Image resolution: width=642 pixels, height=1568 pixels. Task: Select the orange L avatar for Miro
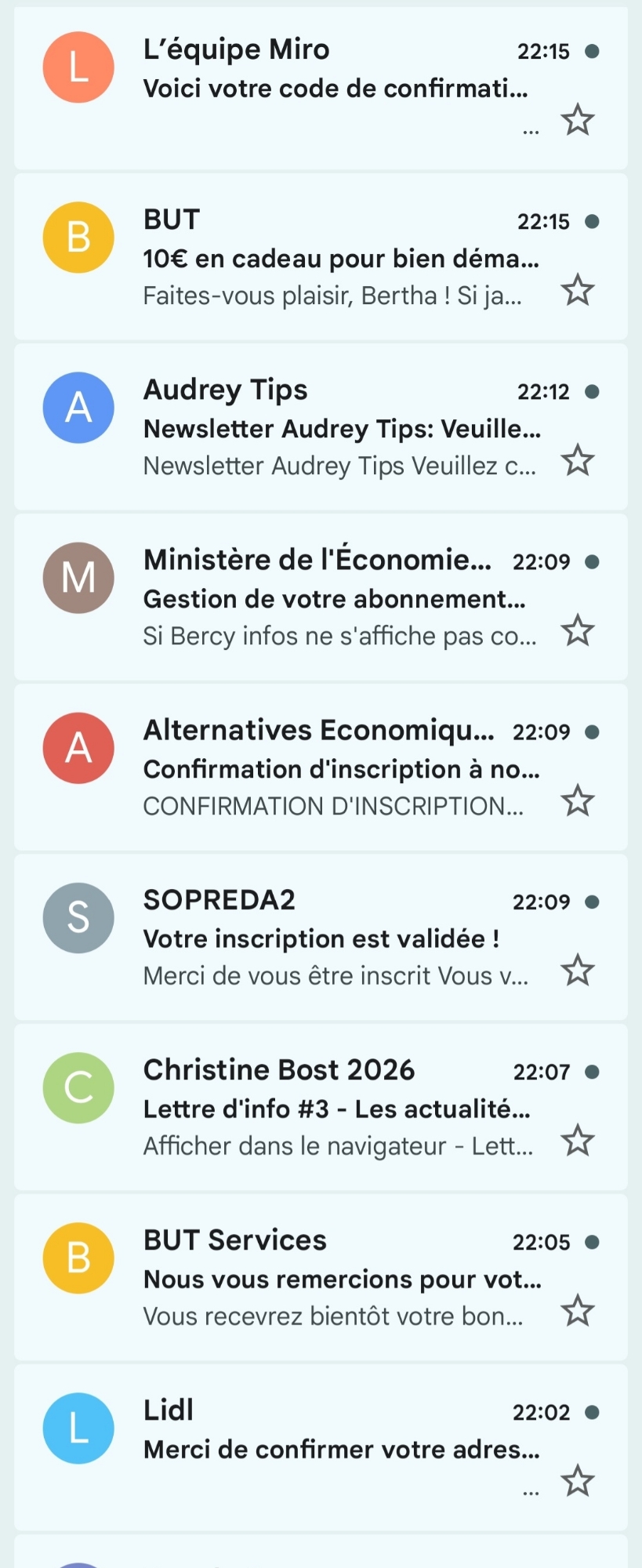pyautogui.click(x=78, y=67)
